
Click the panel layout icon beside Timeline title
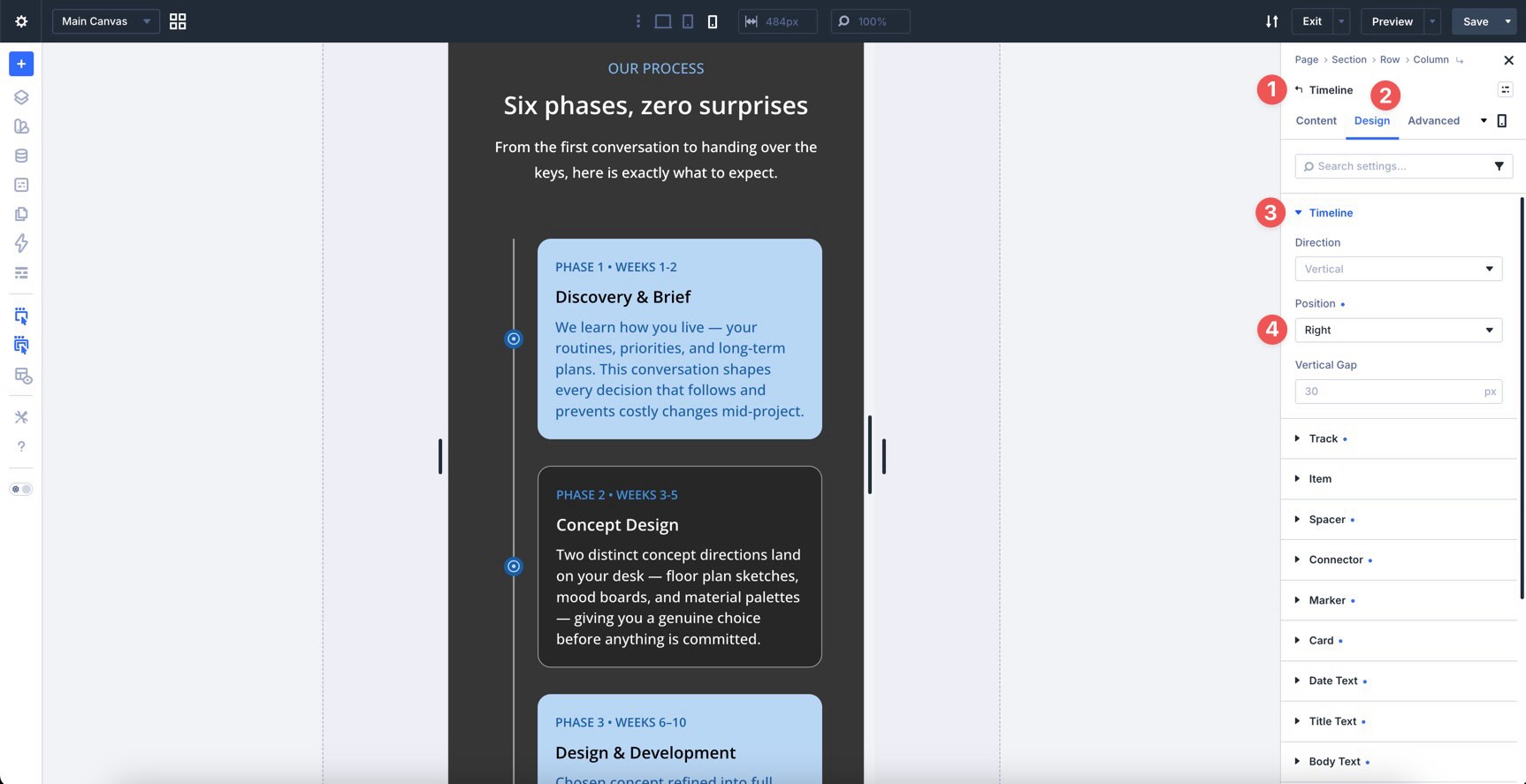click(x=1505, y=89)
